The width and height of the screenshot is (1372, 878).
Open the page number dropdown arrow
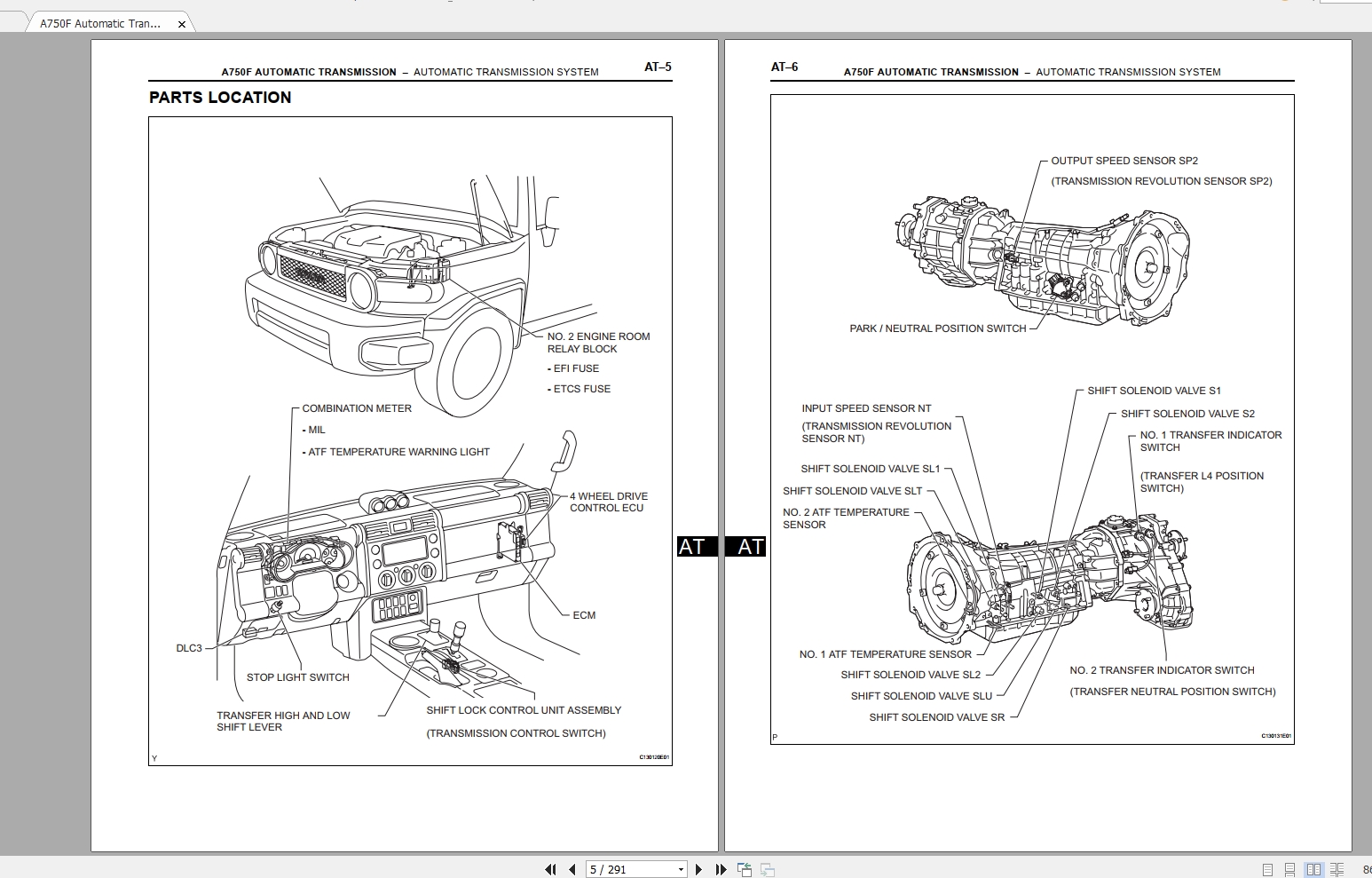click(681, 869)
